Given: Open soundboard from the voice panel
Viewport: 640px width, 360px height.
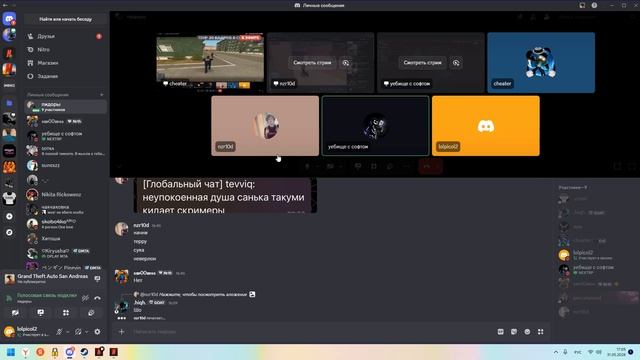Looking at the screenshot, I should pos(91,313).
